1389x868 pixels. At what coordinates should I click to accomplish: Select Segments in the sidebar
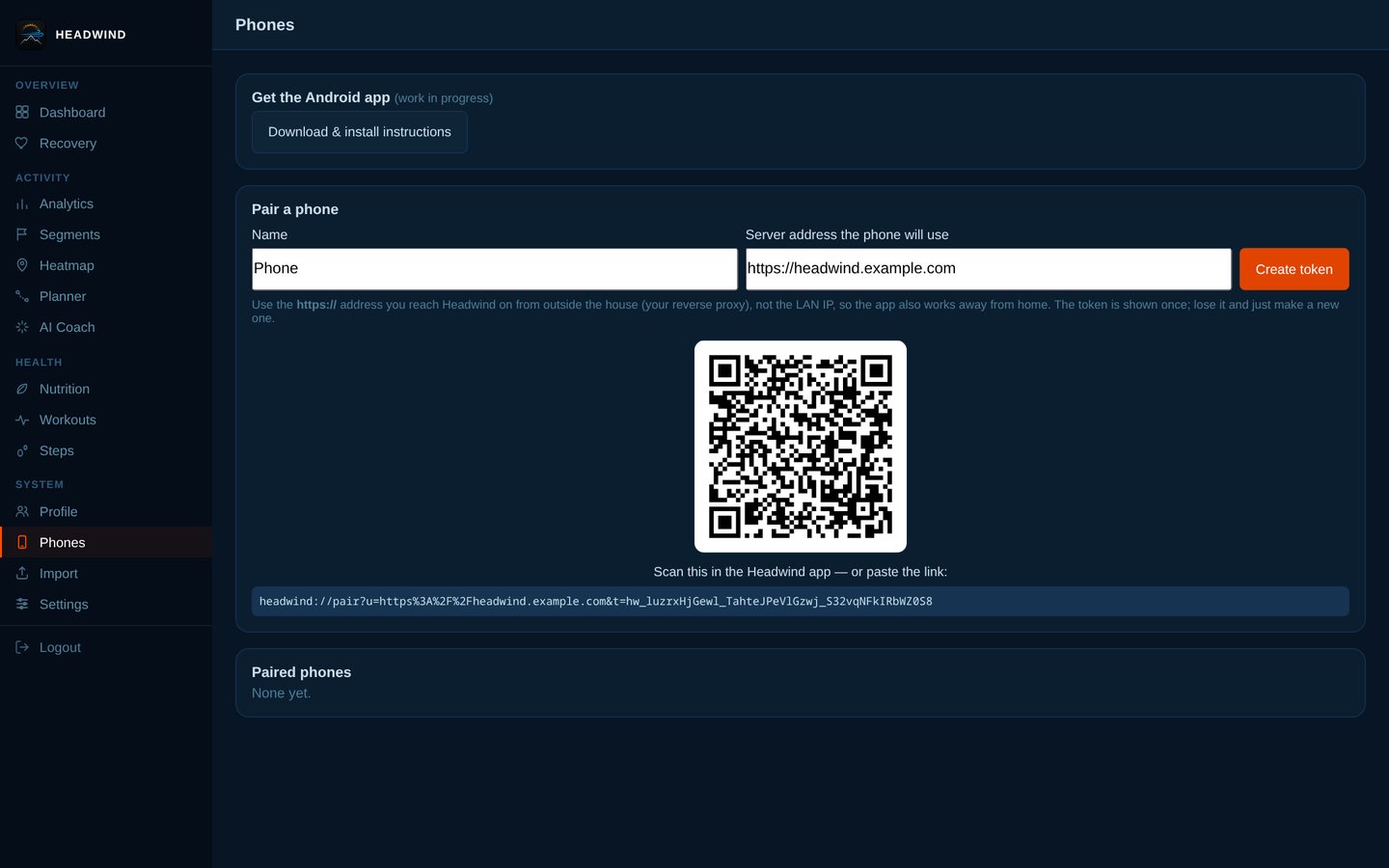pyautogui.click(x=106, y=234)
